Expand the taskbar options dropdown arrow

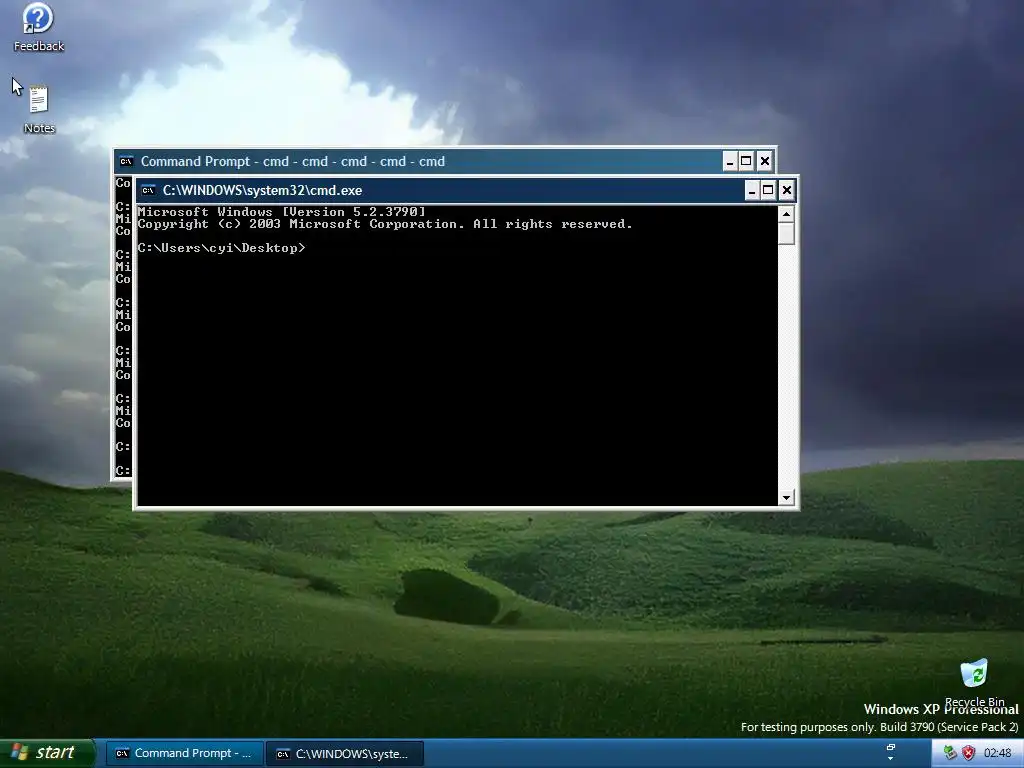[891, 759]
